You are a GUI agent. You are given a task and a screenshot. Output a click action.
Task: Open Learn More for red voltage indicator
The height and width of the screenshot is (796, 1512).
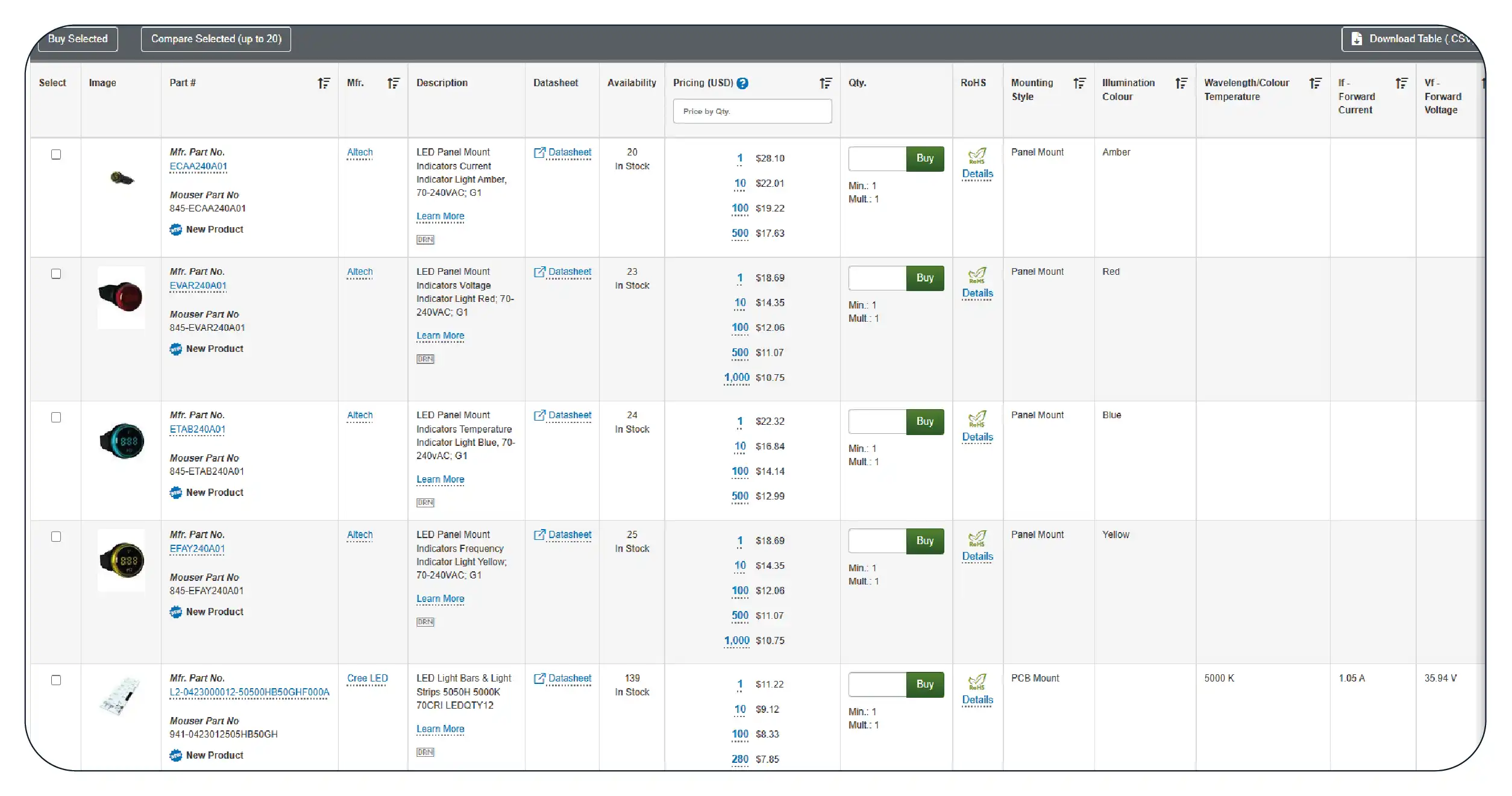440,336
